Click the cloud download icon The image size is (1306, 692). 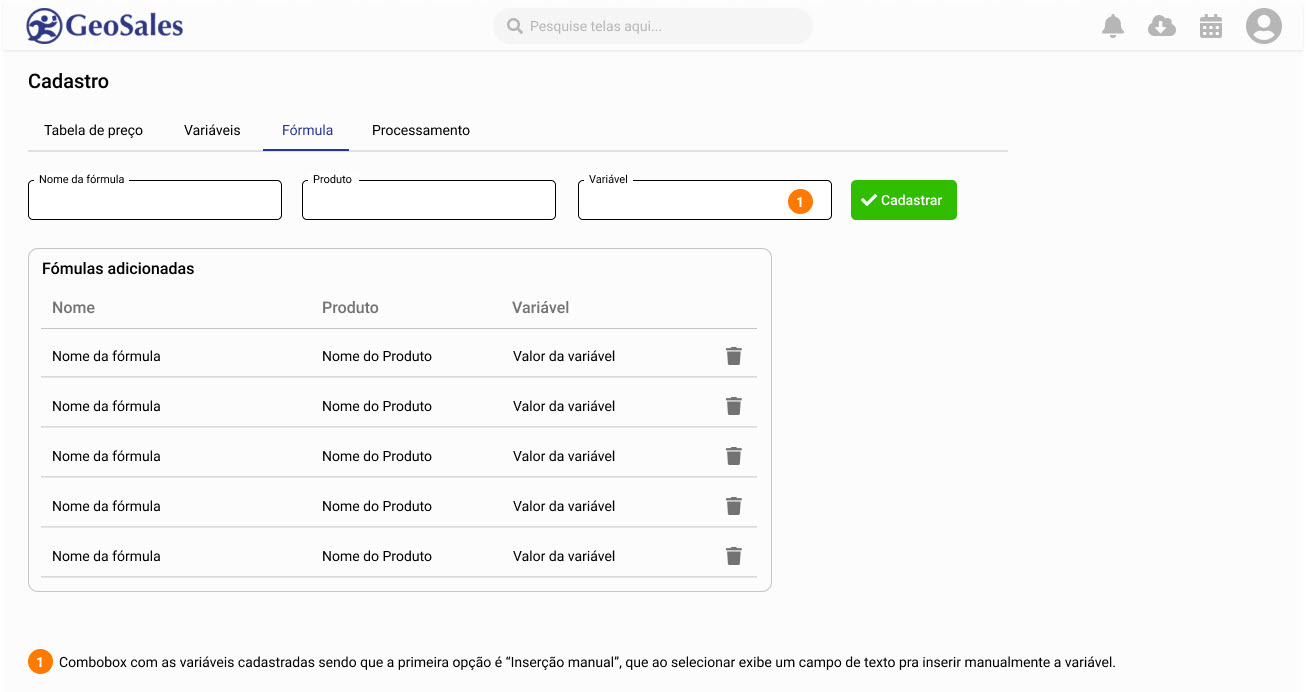click(1161, 26)
